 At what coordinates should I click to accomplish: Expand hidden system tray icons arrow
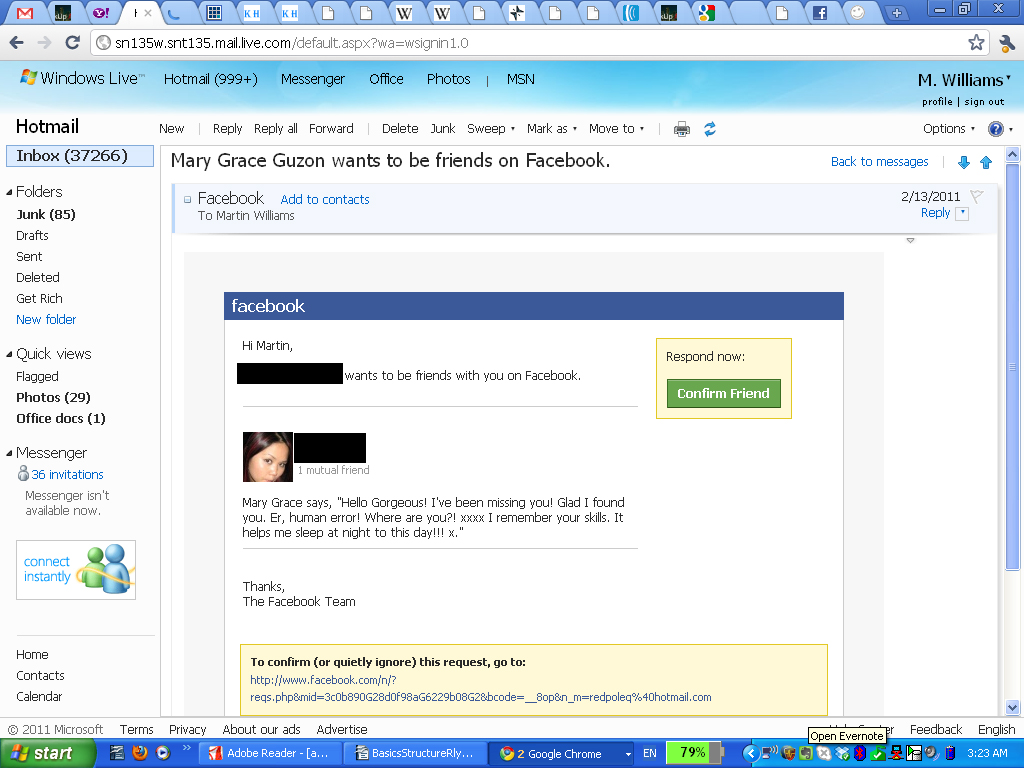750,754
